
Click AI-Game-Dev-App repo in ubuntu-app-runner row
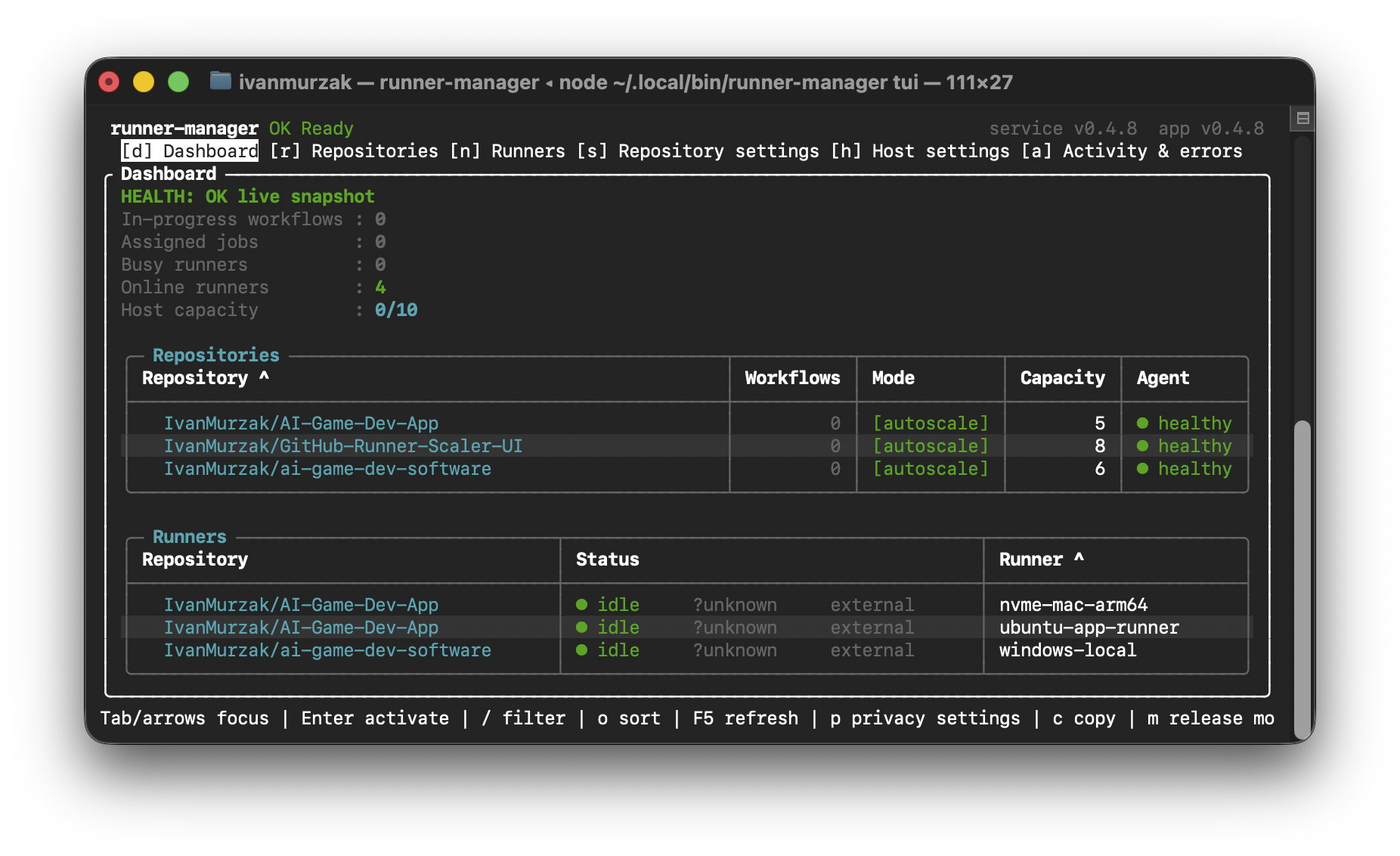(301, 627)
